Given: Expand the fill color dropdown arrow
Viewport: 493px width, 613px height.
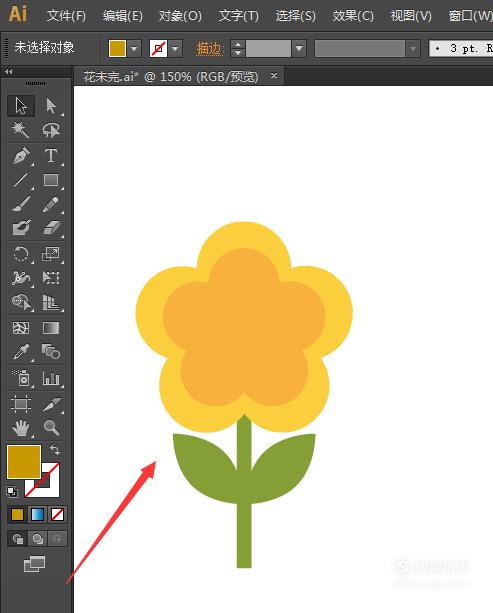Looking at the screenshot, I should 134,49.
